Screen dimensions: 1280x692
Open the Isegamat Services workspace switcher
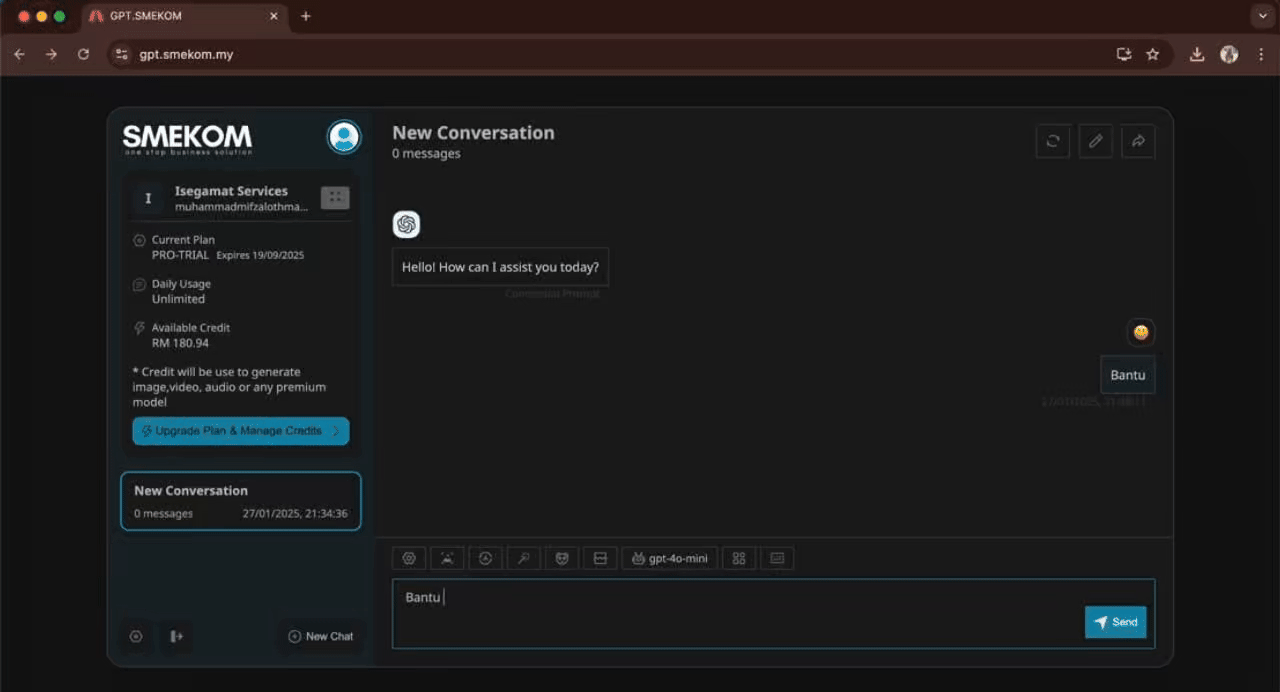point(335,198)
